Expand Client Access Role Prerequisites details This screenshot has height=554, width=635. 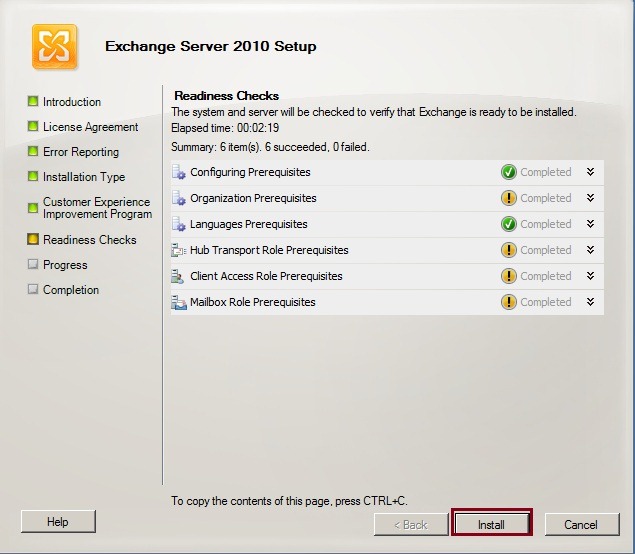pos(590,276)
